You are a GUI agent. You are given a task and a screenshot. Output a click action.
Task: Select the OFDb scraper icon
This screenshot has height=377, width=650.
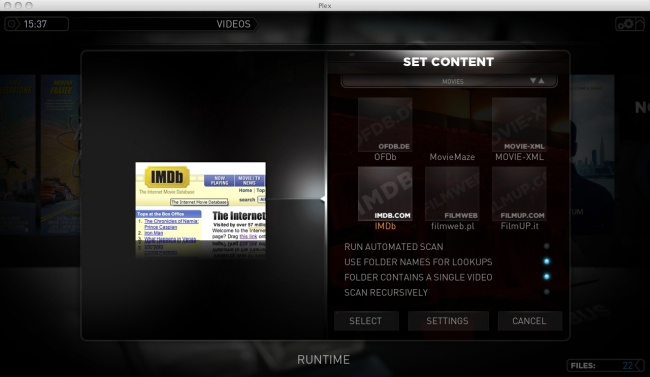tap(385, 124)
